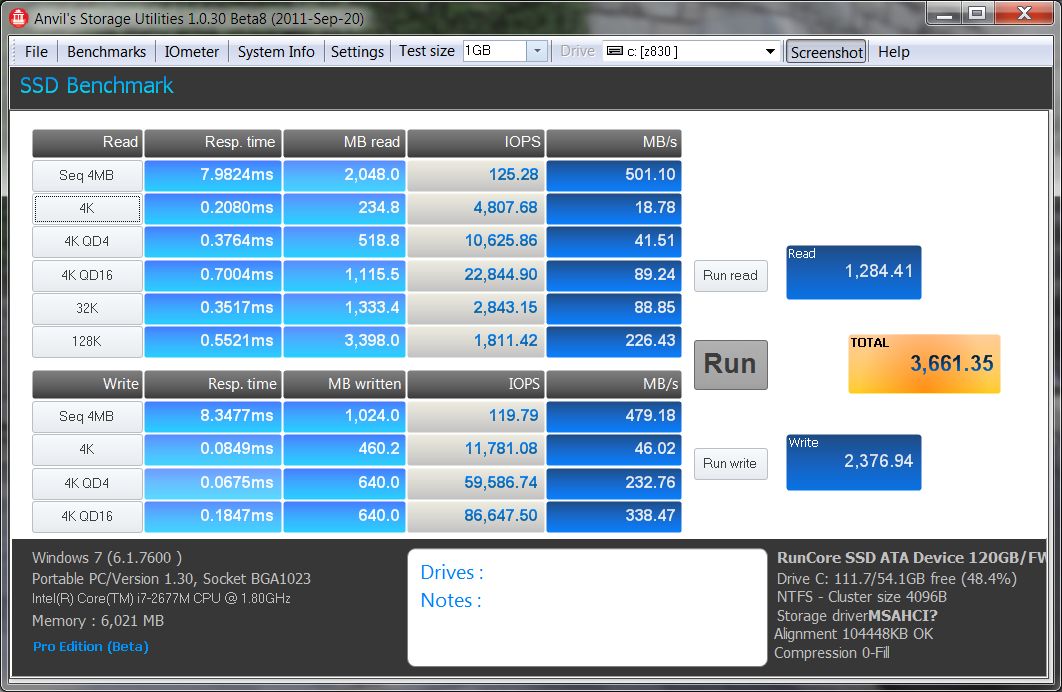Screen dimensions: 1062x692
Task: Click the orange TOTAL score panel
Action: point(923,363)
